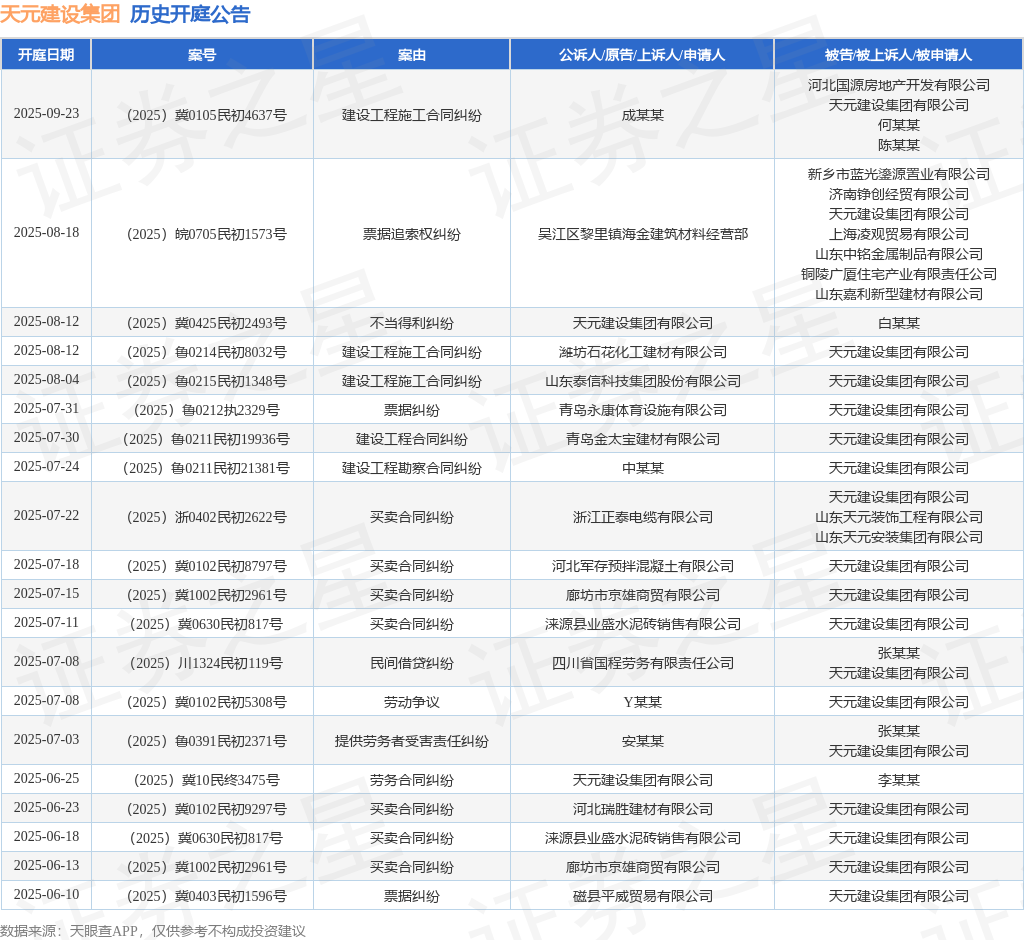Click defendant 新乡市蓝光鎏源置业有限公司
The image size is (1024, 940).
click(x=899, y=174)
